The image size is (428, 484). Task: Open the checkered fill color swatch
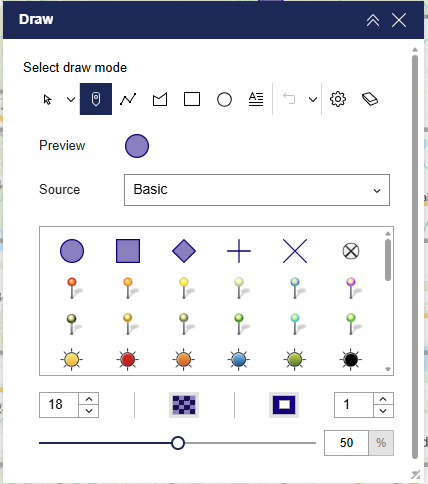[x=184, y=405]
